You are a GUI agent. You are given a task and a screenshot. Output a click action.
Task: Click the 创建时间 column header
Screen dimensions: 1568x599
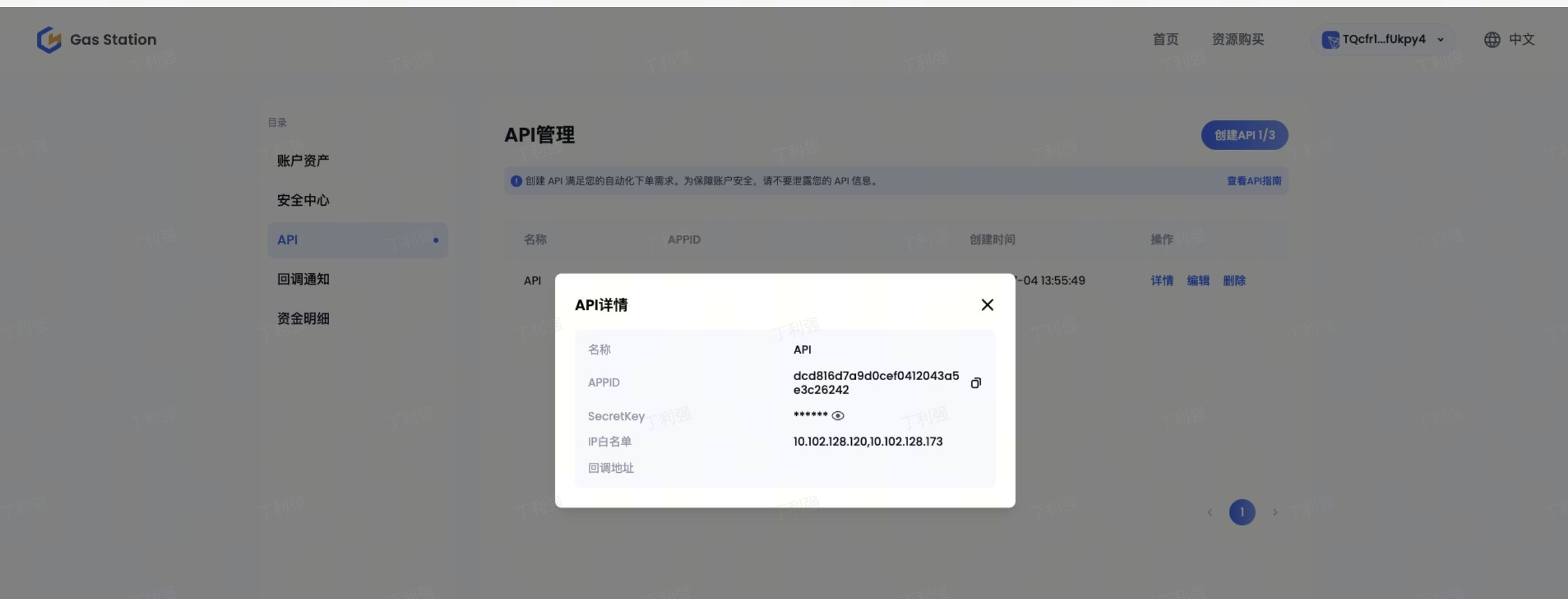click(x=992, y=240)
